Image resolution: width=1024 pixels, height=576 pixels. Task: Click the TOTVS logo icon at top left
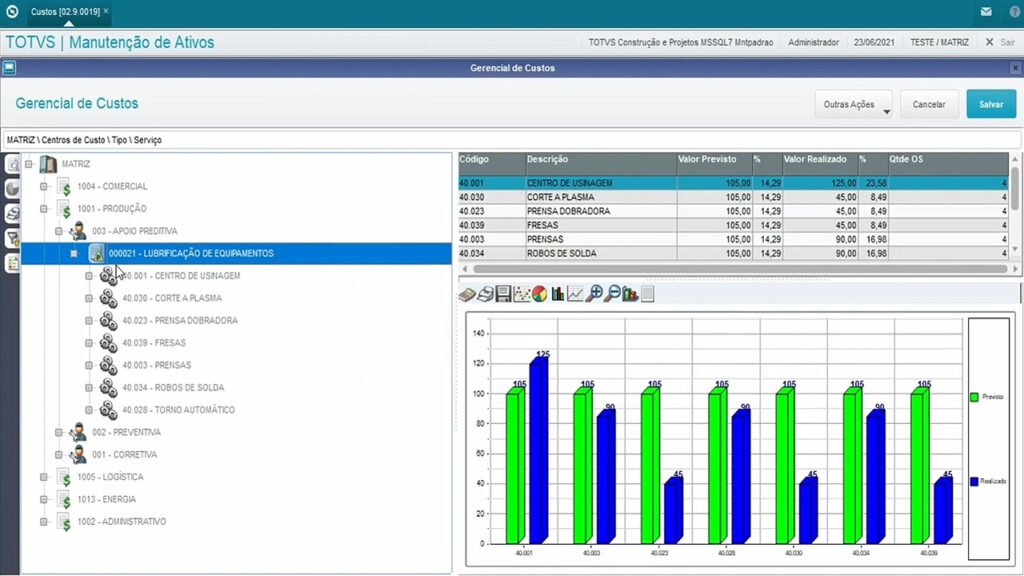click(x=12, y=11)
